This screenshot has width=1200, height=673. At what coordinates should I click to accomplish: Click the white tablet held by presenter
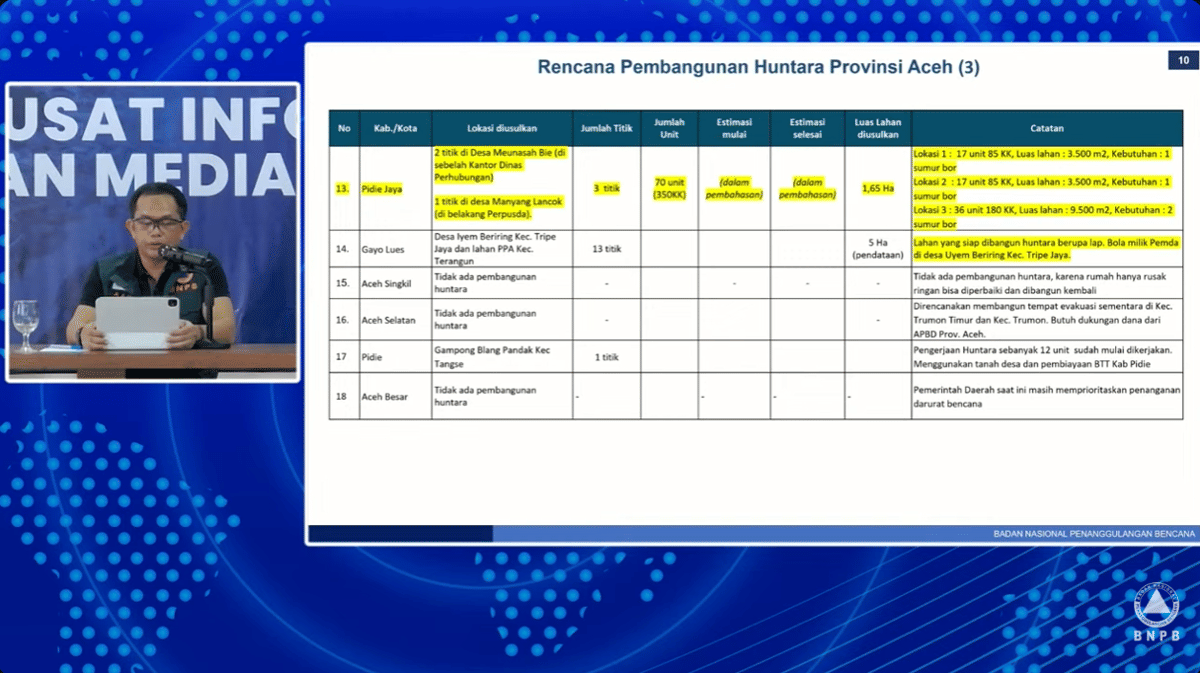pos(137,318)
